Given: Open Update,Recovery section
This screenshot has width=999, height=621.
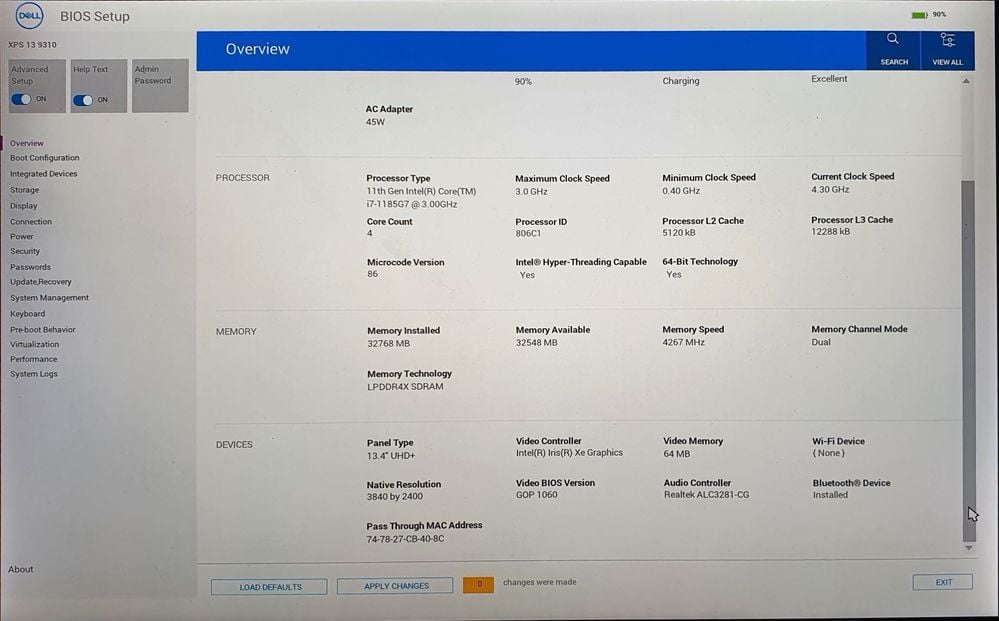Looking at the screenshot, I should pyautogui.click(x=41, y=282).
